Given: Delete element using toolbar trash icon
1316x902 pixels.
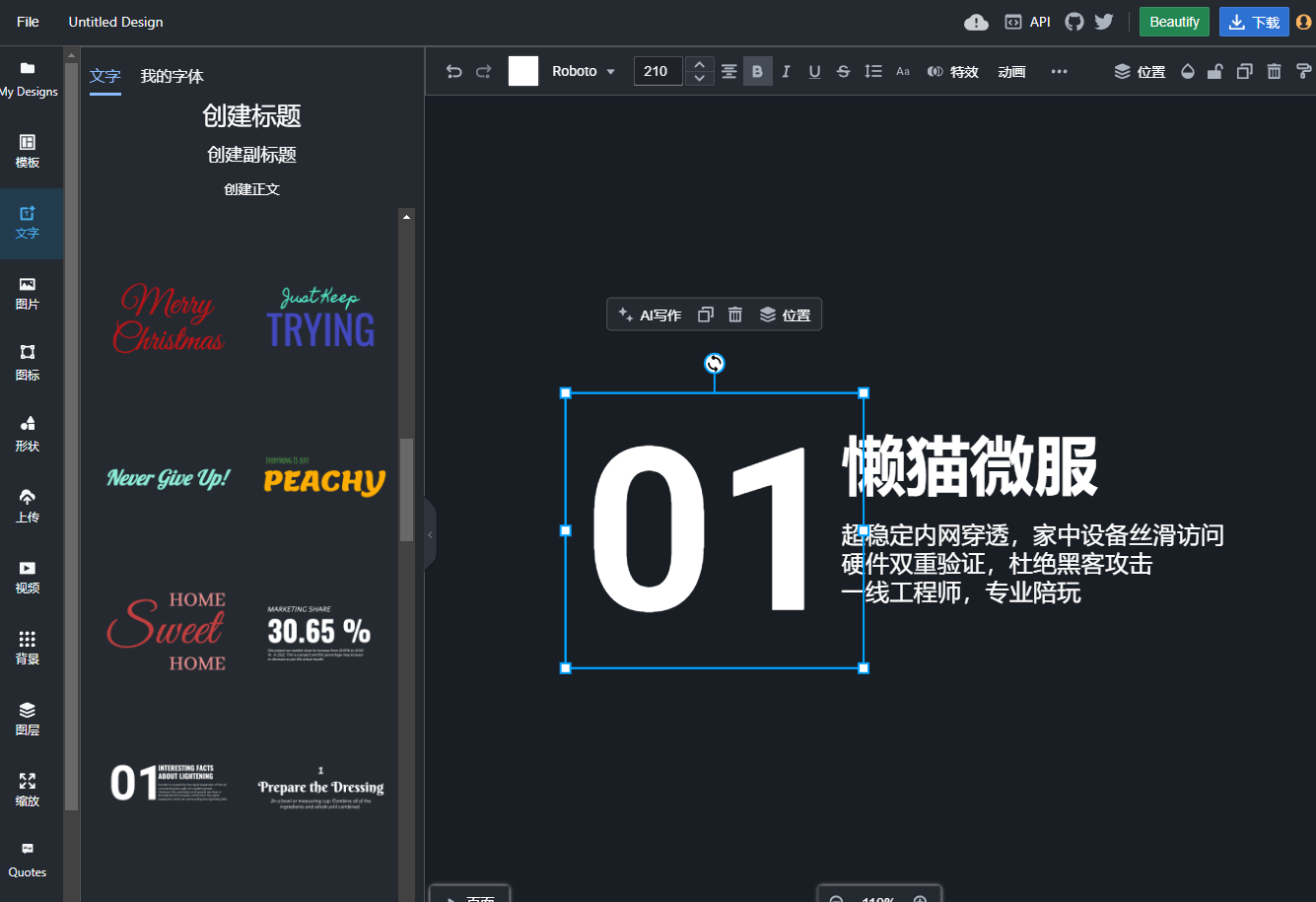Looking at the screenshot, I should pos(1274,71).
